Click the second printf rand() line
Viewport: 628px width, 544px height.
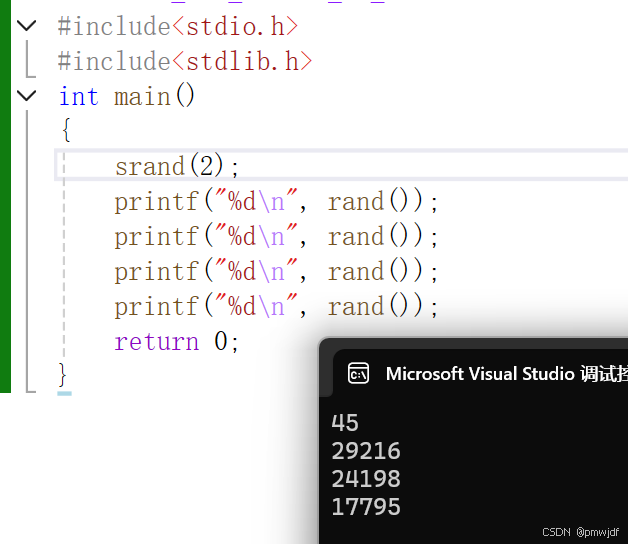point(276,236)
